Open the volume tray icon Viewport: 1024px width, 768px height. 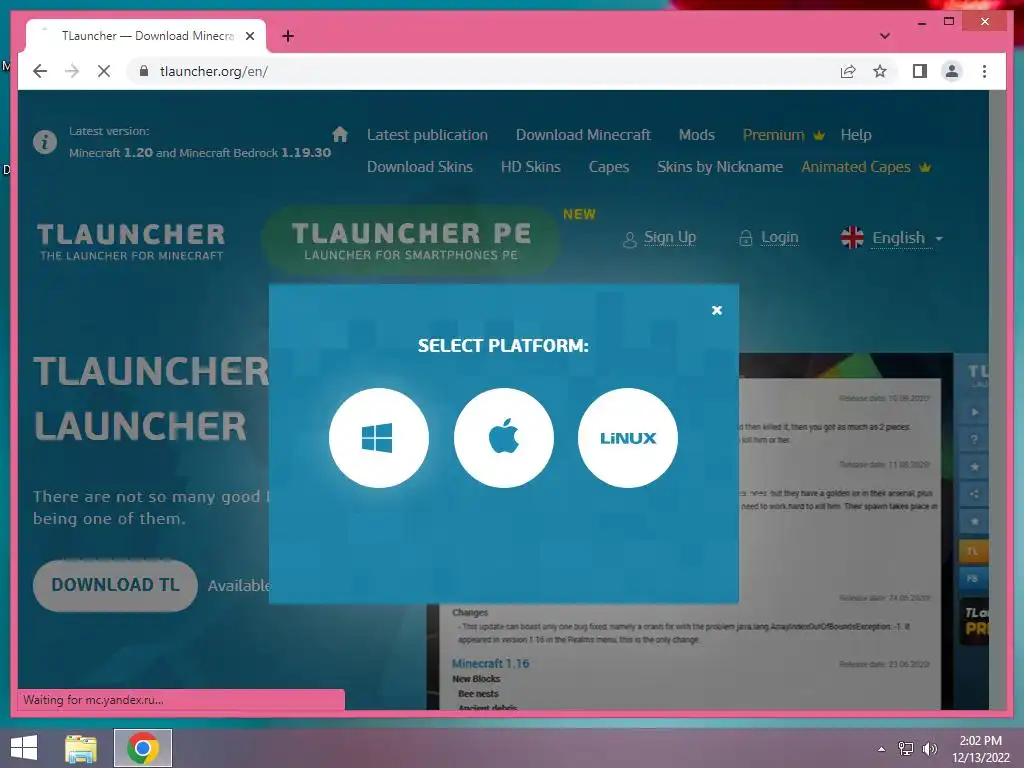pos(930,748)
